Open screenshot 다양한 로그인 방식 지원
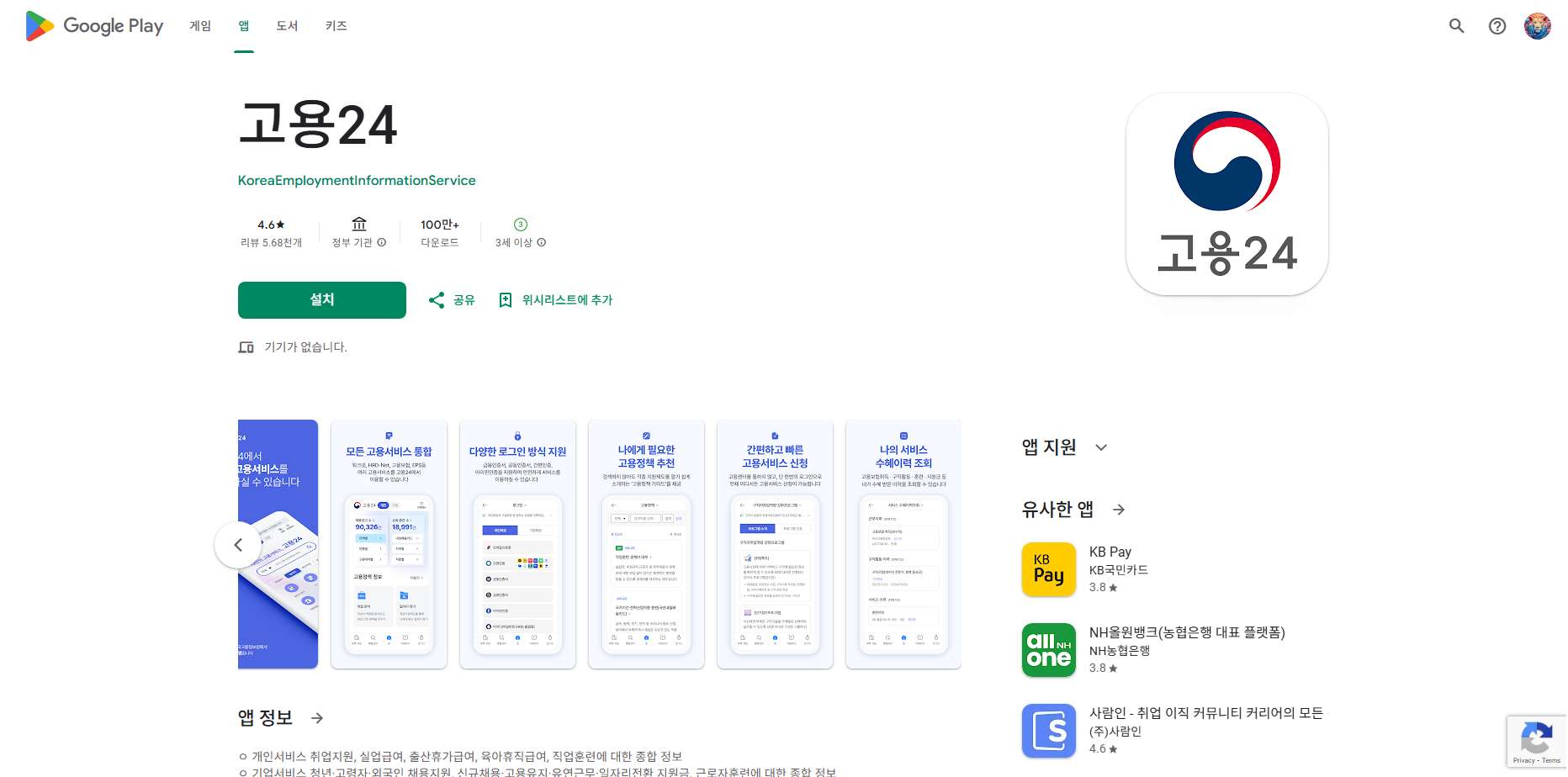The width and height of the screenshot is (1568, 777). point(517,544)
